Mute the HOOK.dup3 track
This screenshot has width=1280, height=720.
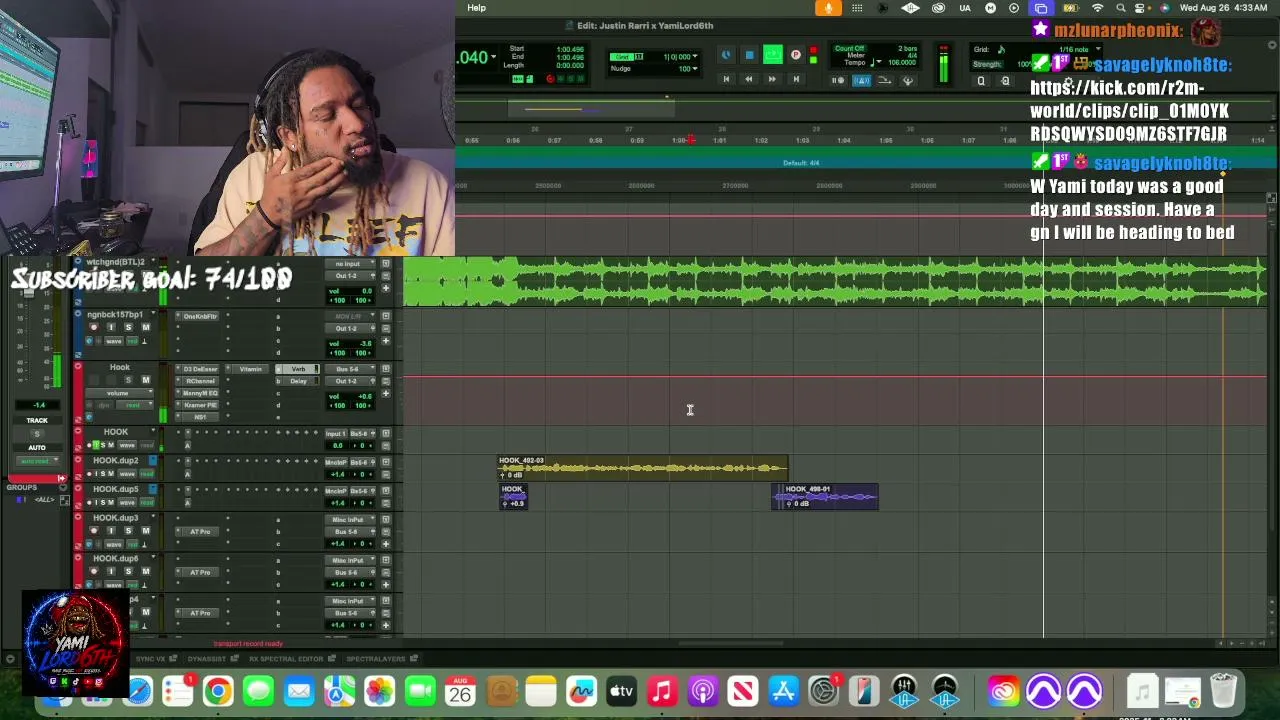(x=145, y=531)
